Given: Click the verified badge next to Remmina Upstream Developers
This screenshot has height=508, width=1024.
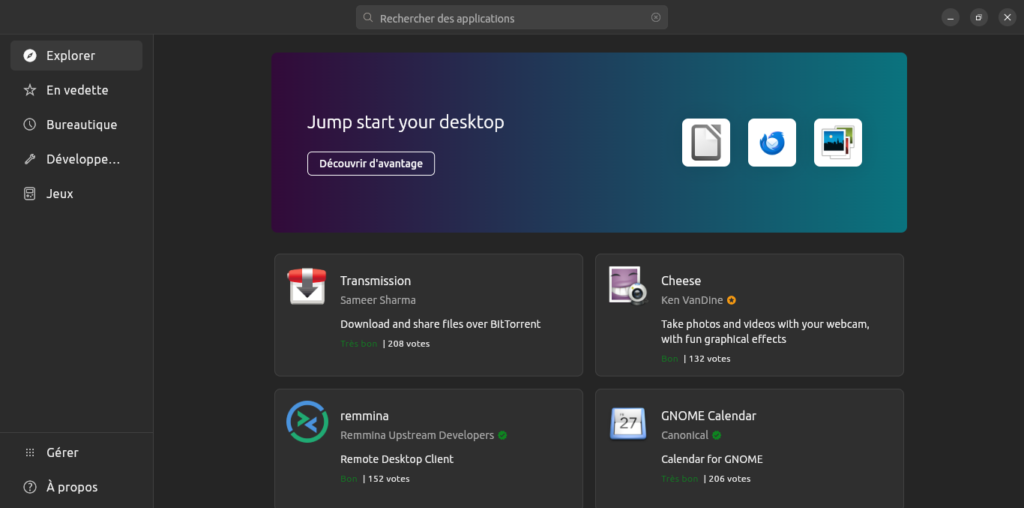Looking at the screenshot, I should [x=502, y=435].
